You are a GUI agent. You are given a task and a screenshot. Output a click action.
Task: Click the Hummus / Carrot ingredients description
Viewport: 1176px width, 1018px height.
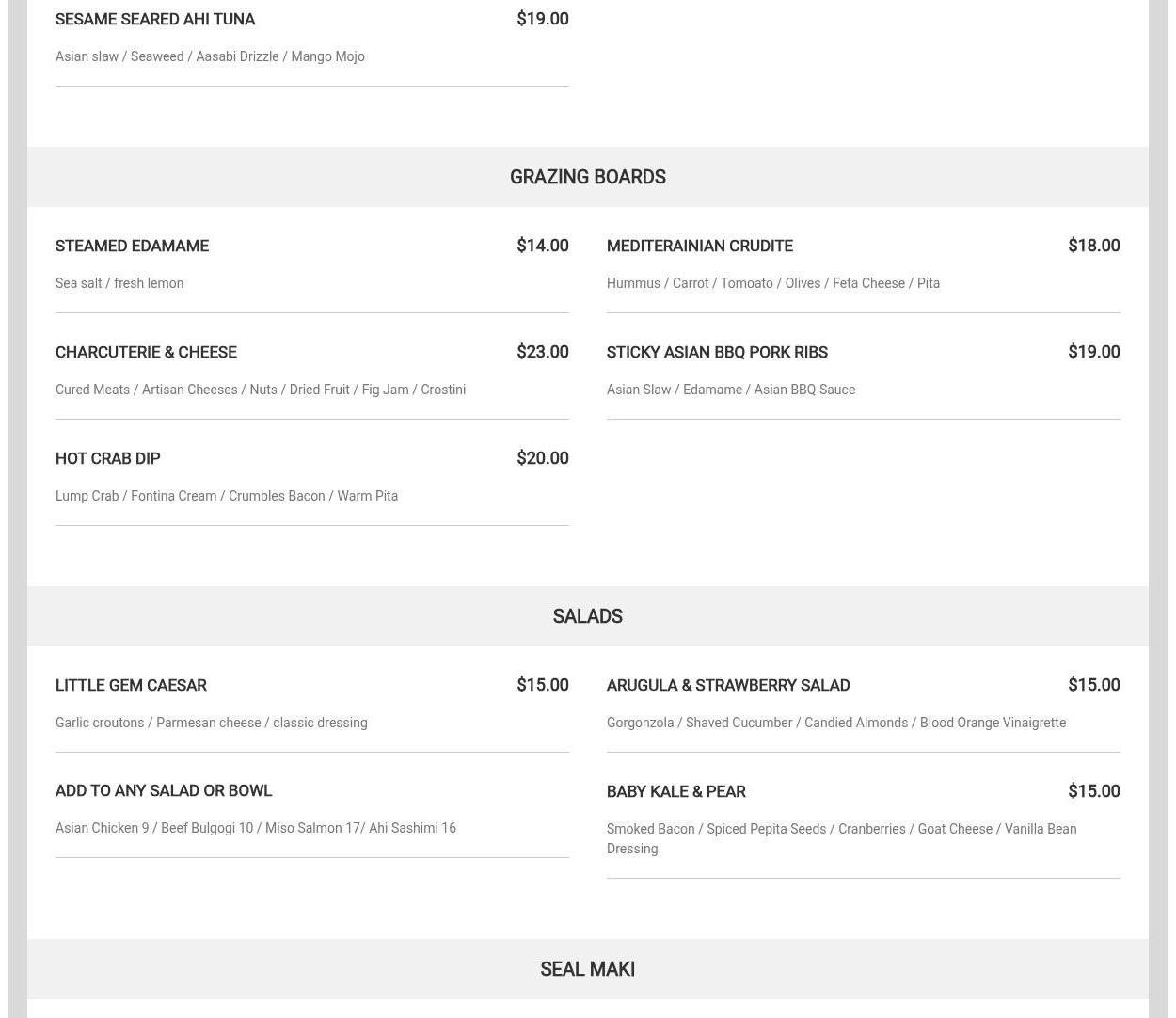(x=773, y=283)
